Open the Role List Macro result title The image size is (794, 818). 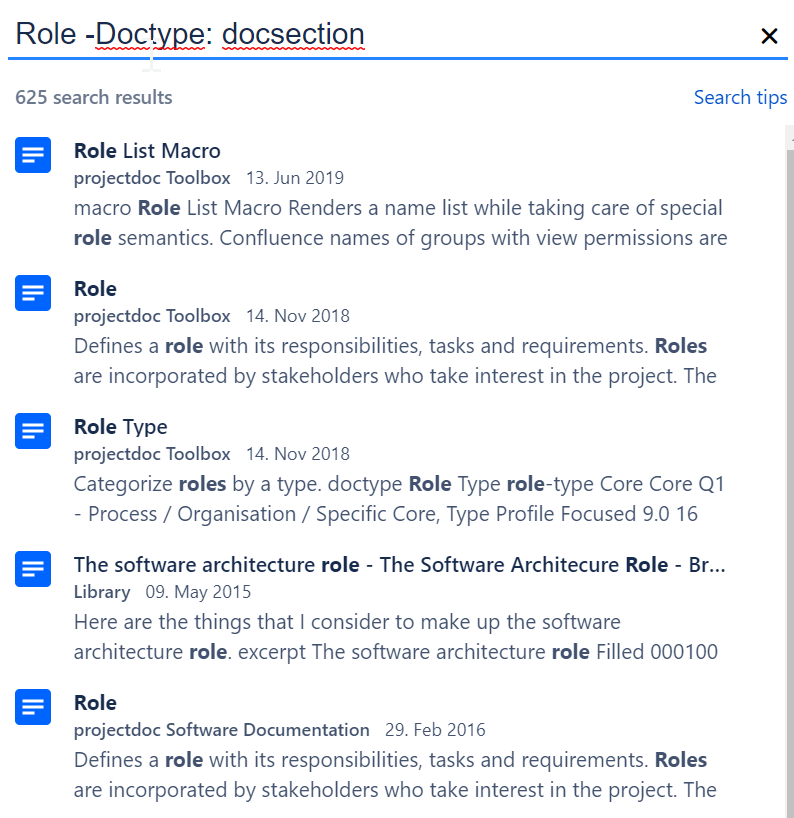(x=147, y=151)
